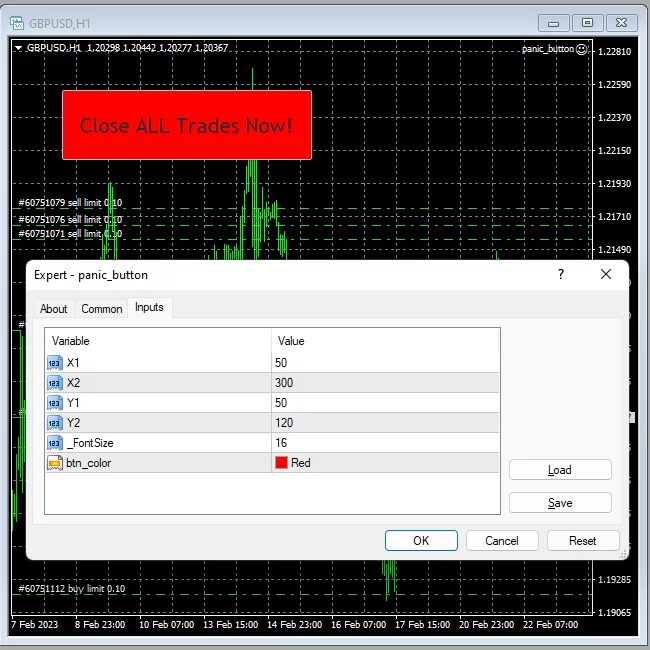
Task: Select the Y1 value 50 cell
Action: (386, 403)
